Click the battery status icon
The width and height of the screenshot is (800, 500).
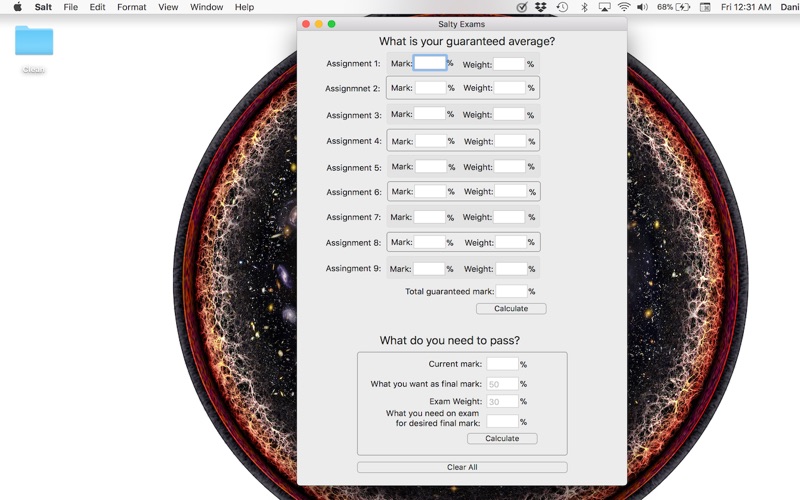click(683, 7)
